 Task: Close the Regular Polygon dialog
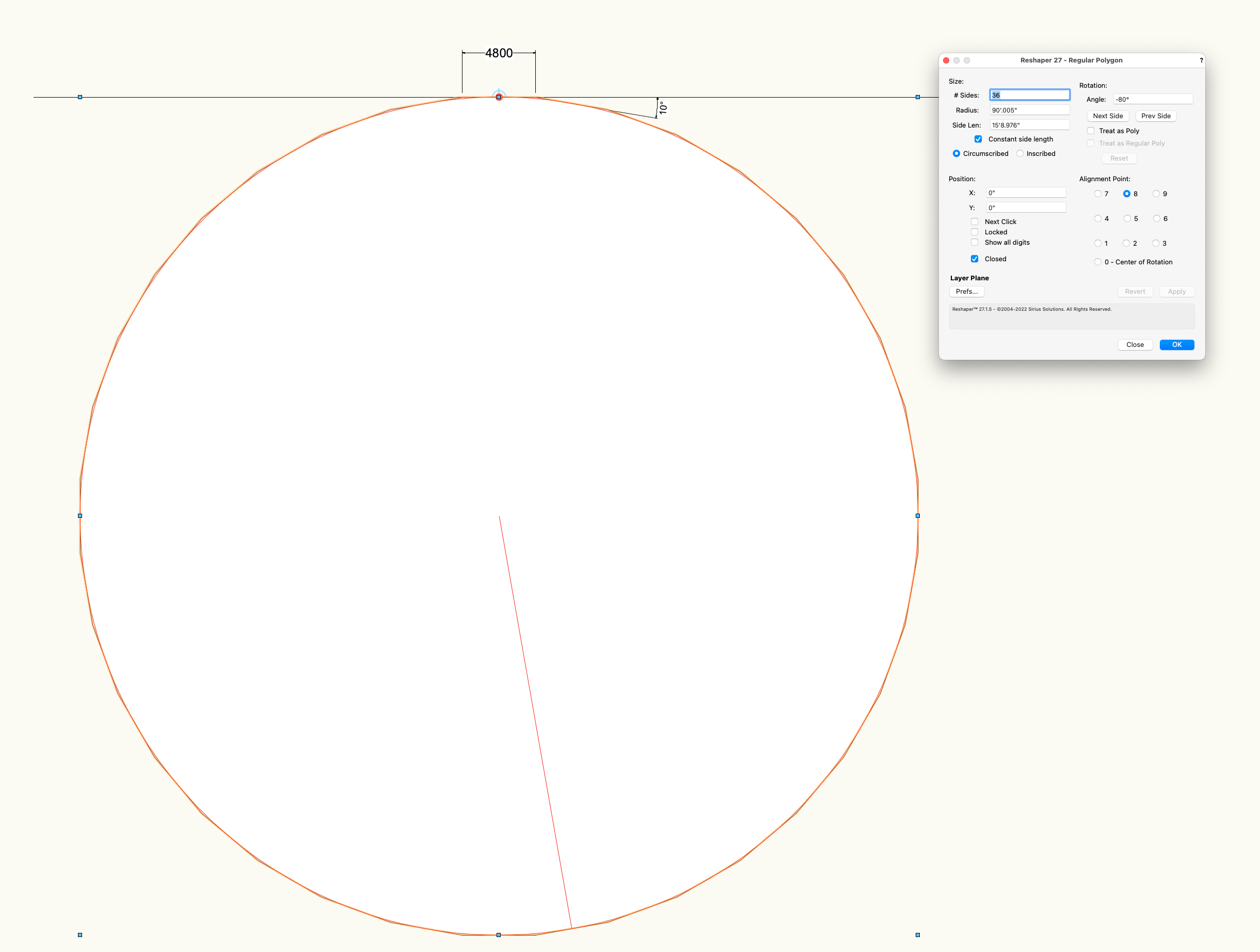point(1135,345)
